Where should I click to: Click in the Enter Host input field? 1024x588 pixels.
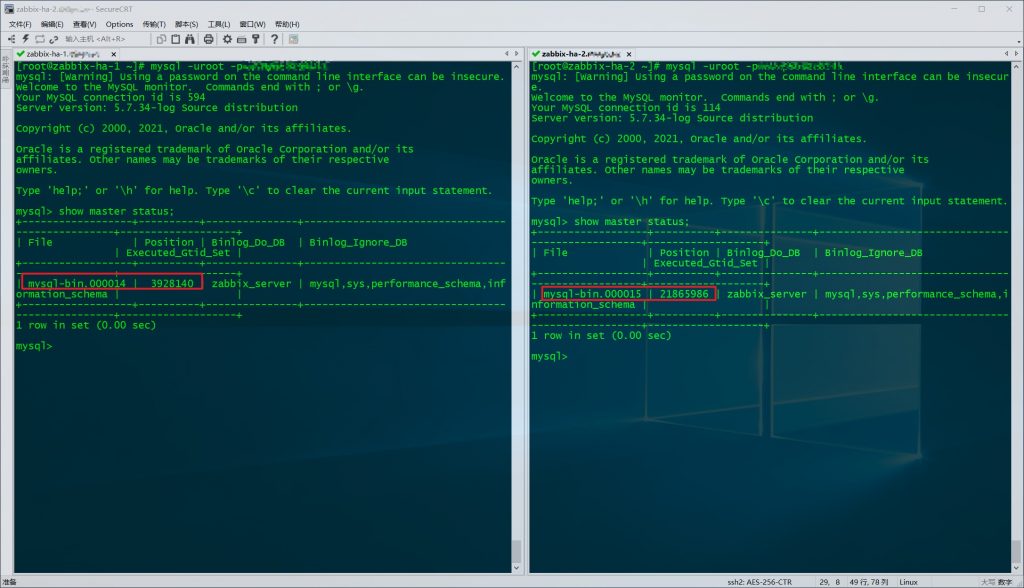click(x=104, y=39)
